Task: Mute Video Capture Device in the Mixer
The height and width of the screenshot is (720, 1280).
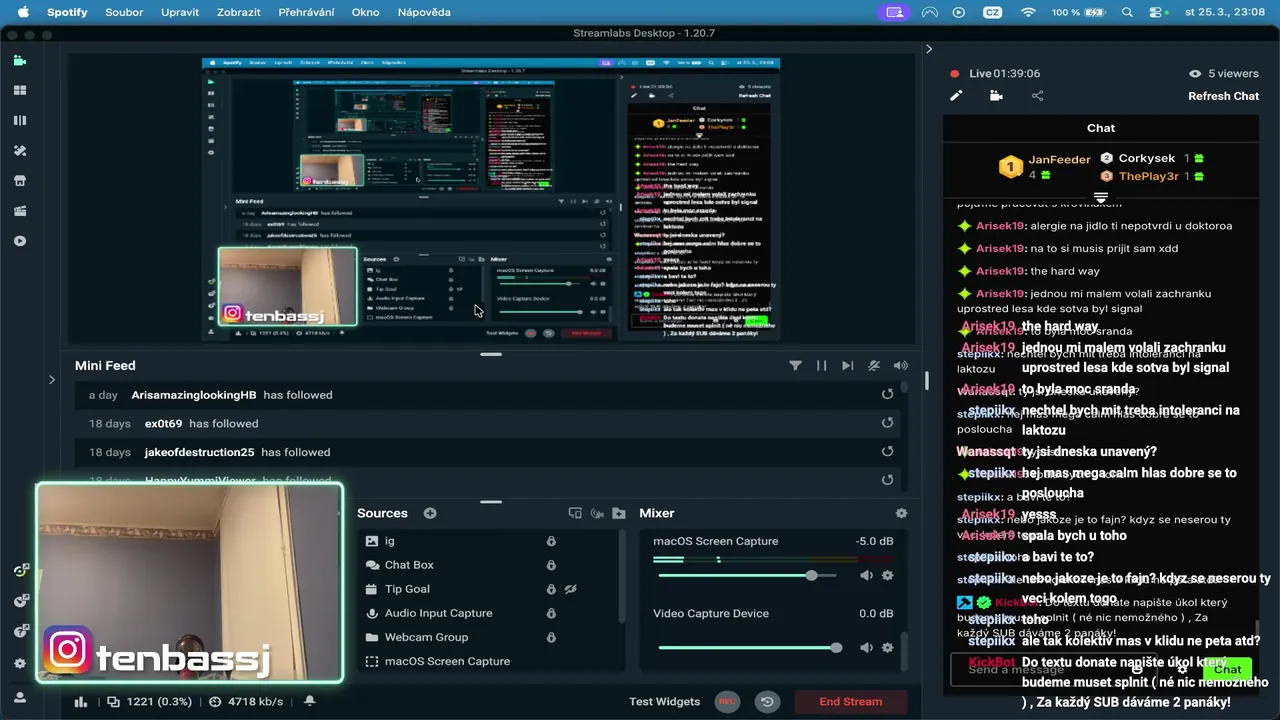Action: coord(866,648)
